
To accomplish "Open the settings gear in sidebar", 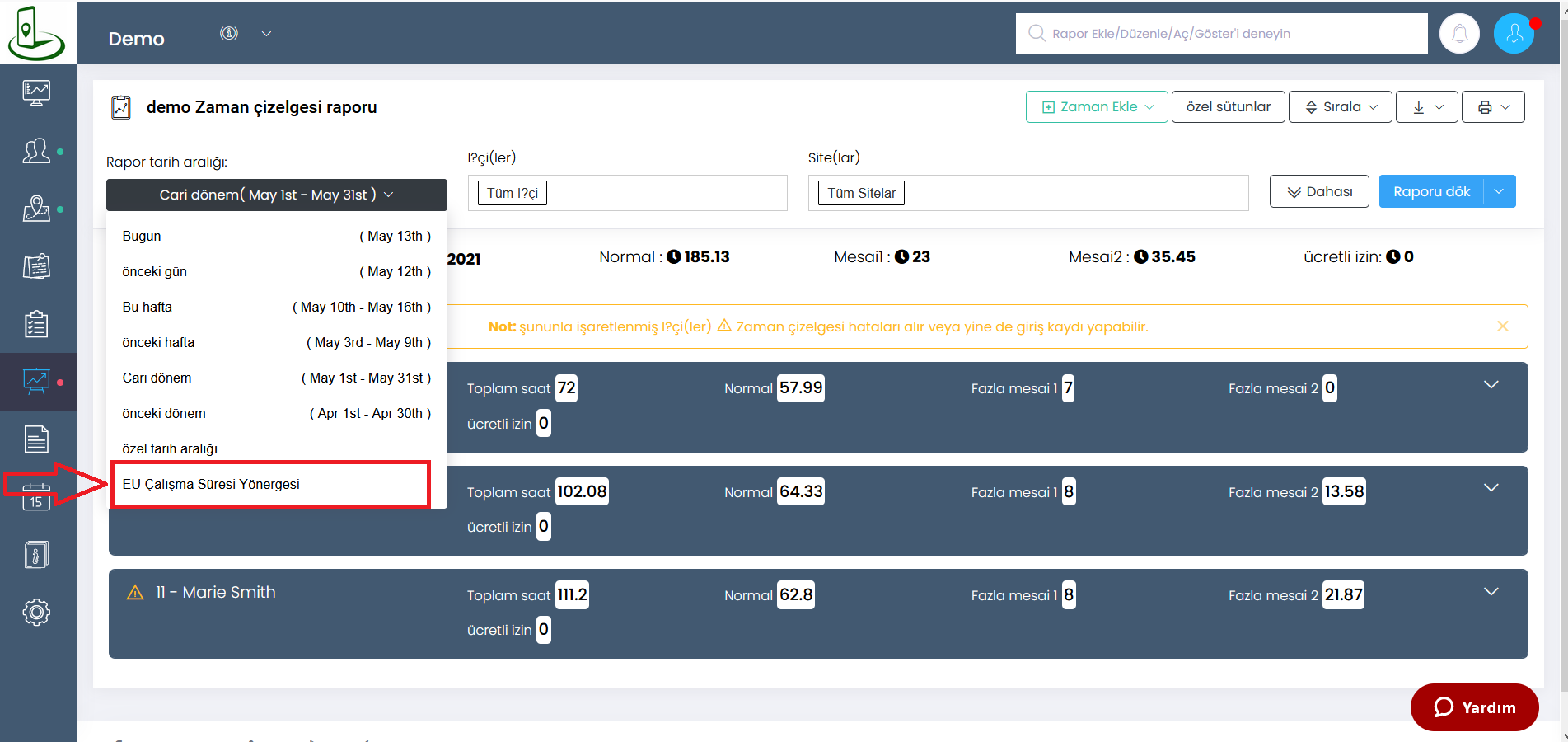I will (x=36, y=612).
